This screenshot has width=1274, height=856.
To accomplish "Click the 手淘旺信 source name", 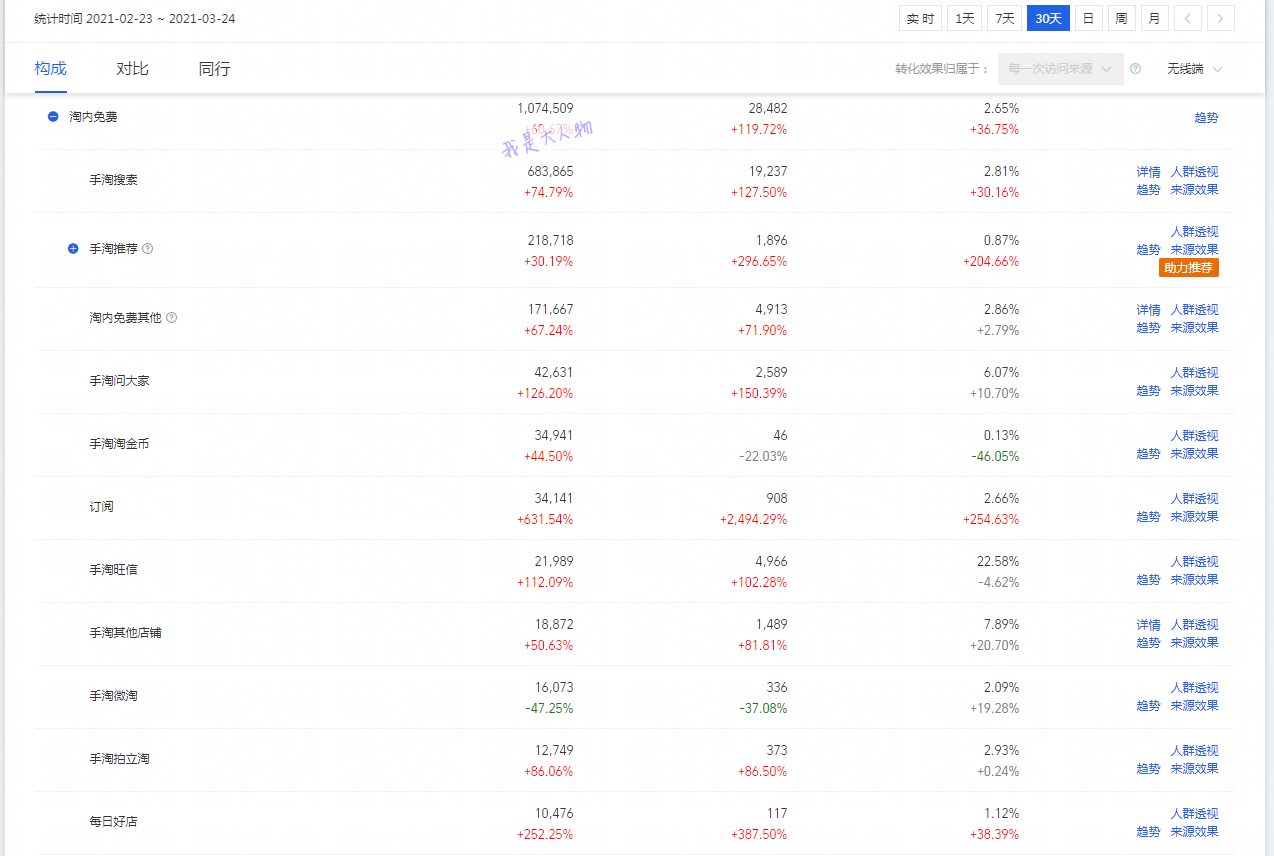I will coord(113,570).
